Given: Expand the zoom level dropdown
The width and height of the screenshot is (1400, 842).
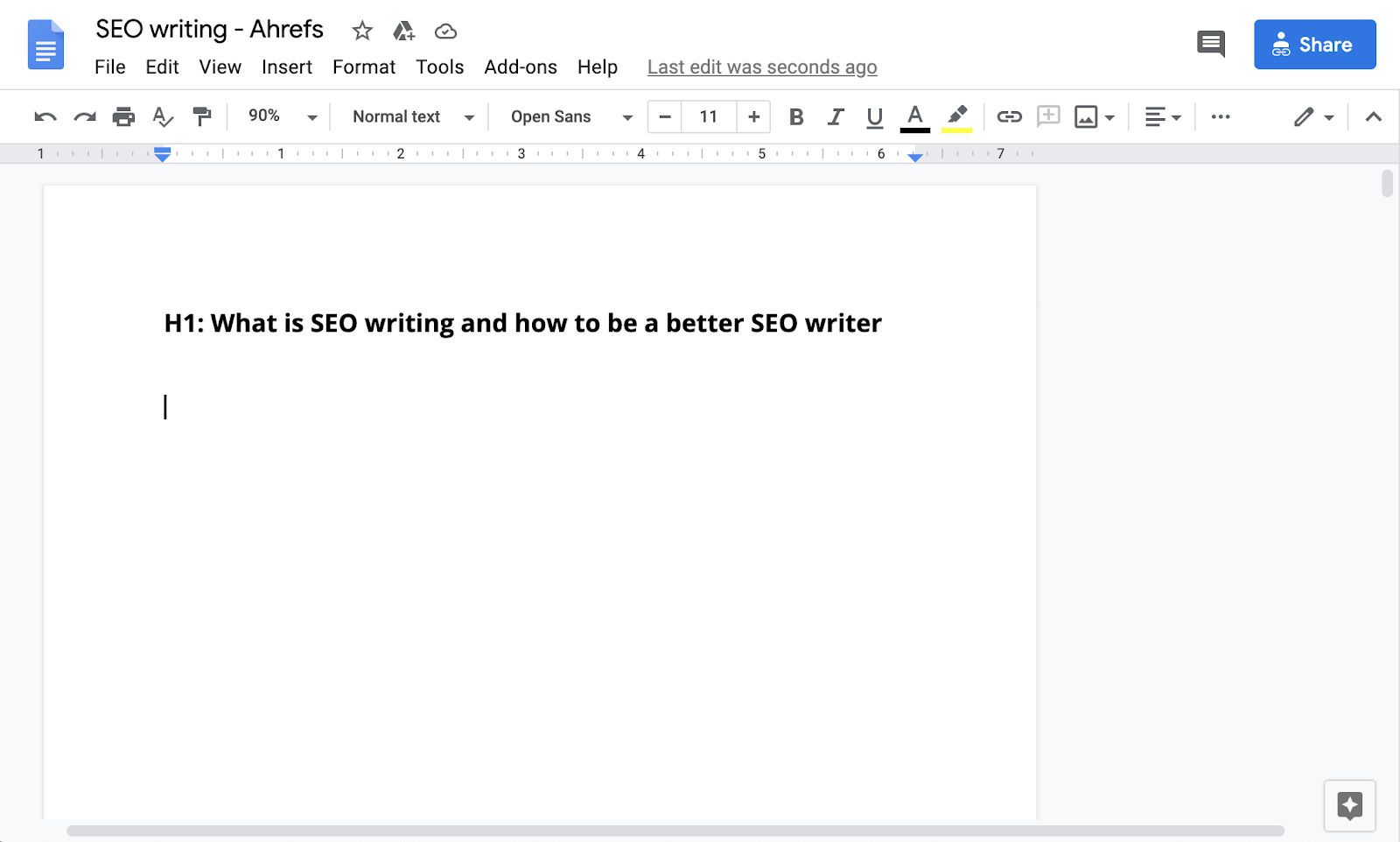Looking at the screenshot, I should tap(312, 116).
